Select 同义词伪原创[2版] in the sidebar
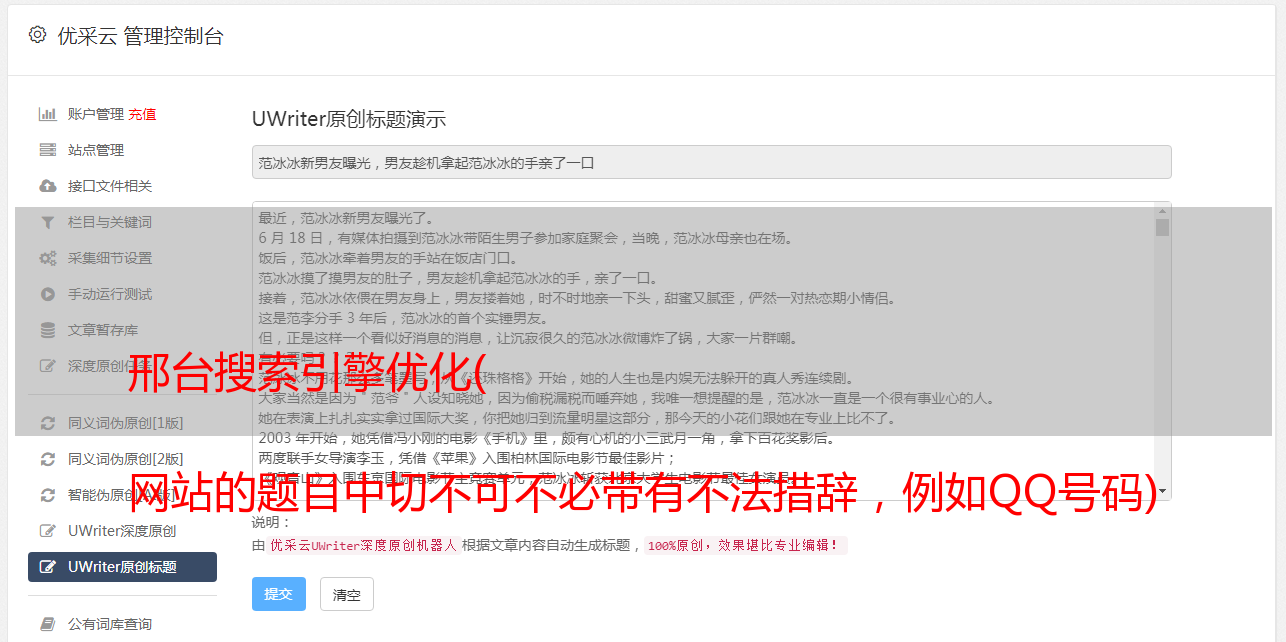 (x=122, y=459)
